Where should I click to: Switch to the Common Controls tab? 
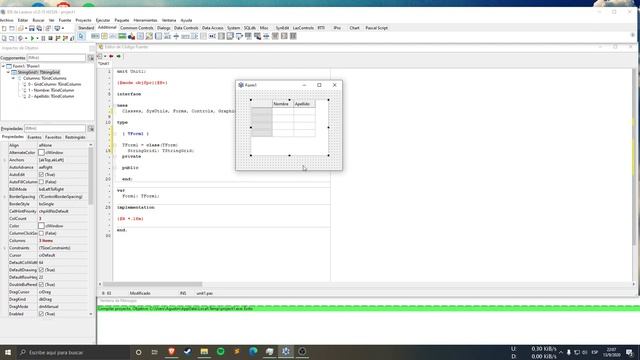click(137, 28)
